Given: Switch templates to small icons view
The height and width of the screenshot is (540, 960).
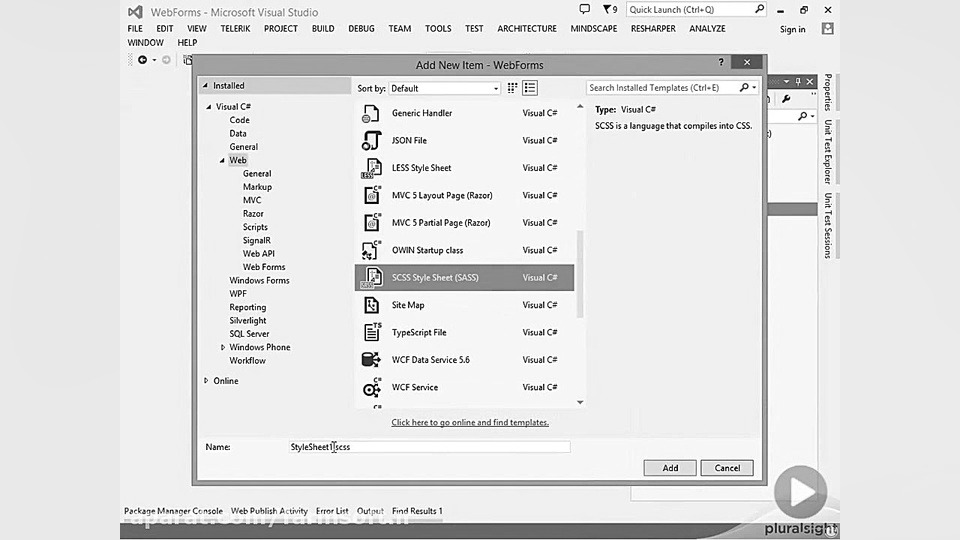Looking at the screenshot, I should coord(512,88).
